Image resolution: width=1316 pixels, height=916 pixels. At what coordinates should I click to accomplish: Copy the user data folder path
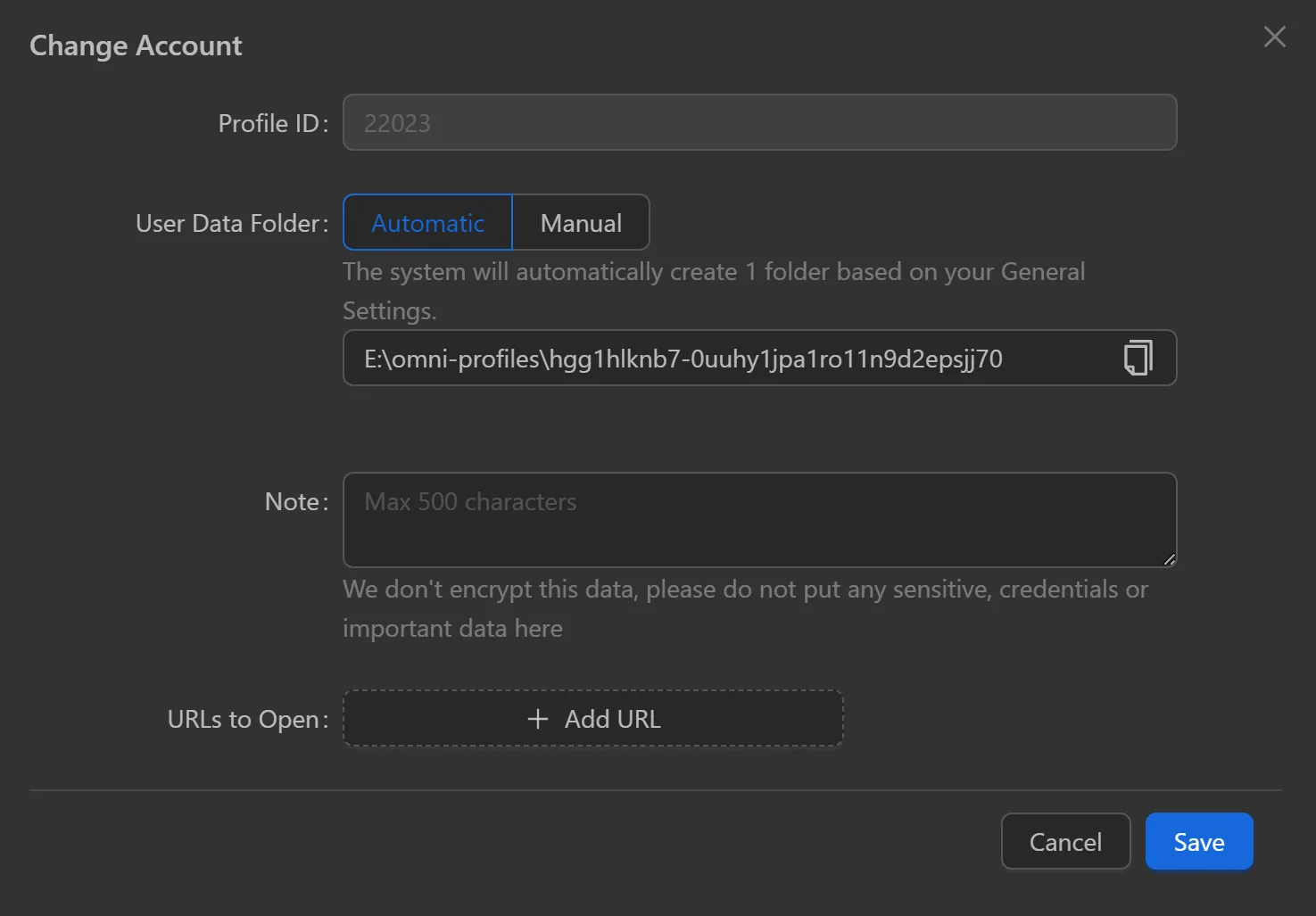[x=1138, y=358]
